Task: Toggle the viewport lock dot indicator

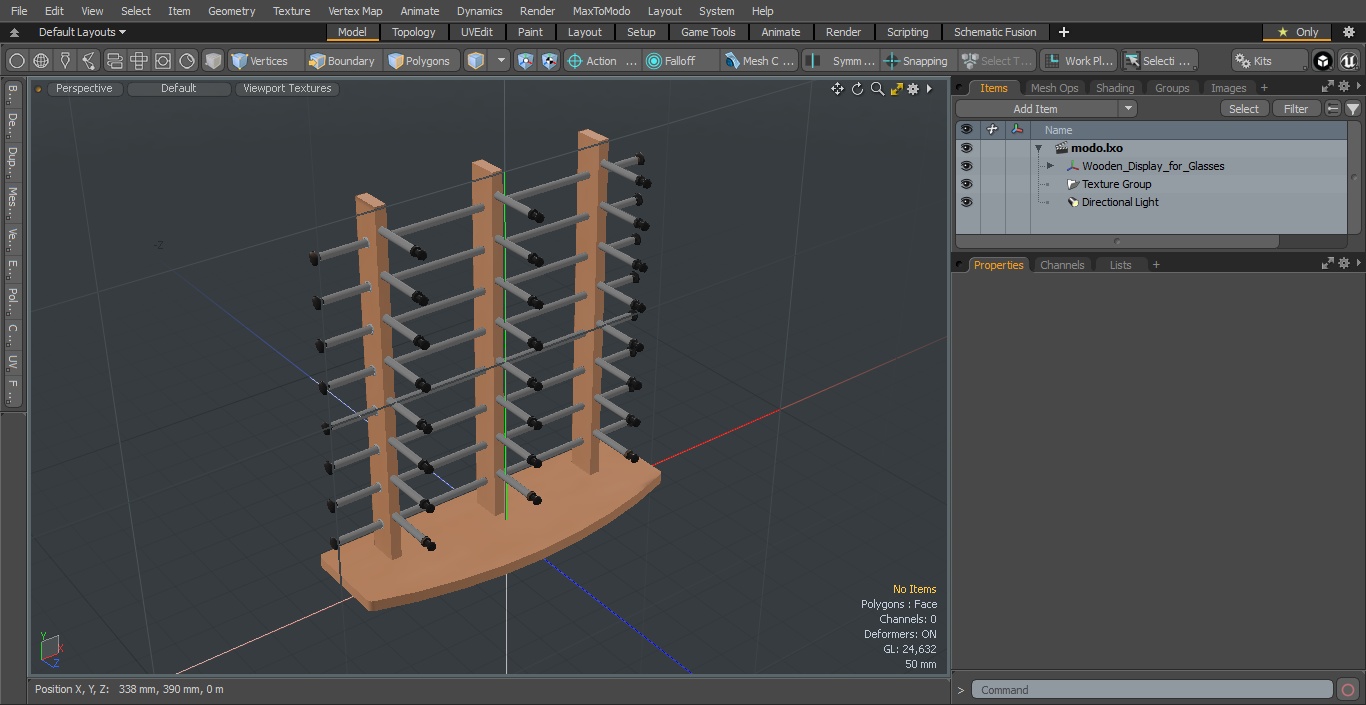Action: pos(38,89)
